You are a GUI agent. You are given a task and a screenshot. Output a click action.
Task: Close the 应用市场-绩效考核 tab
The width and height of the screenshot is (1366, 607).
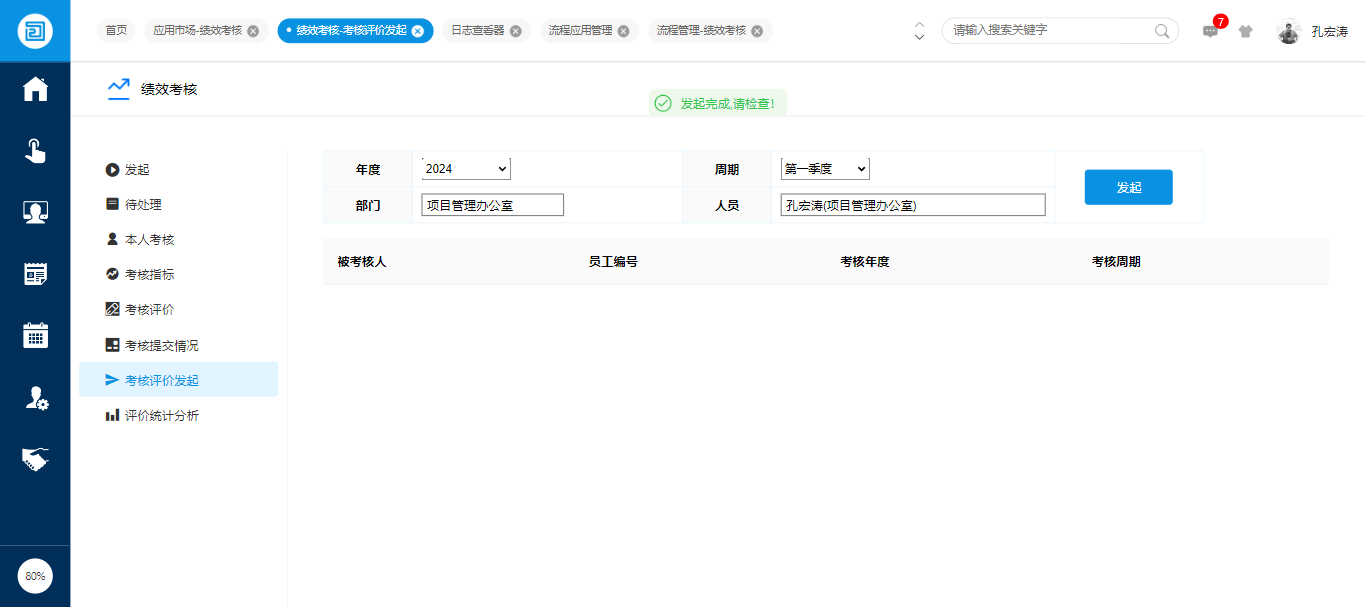(x=253, y=31)
